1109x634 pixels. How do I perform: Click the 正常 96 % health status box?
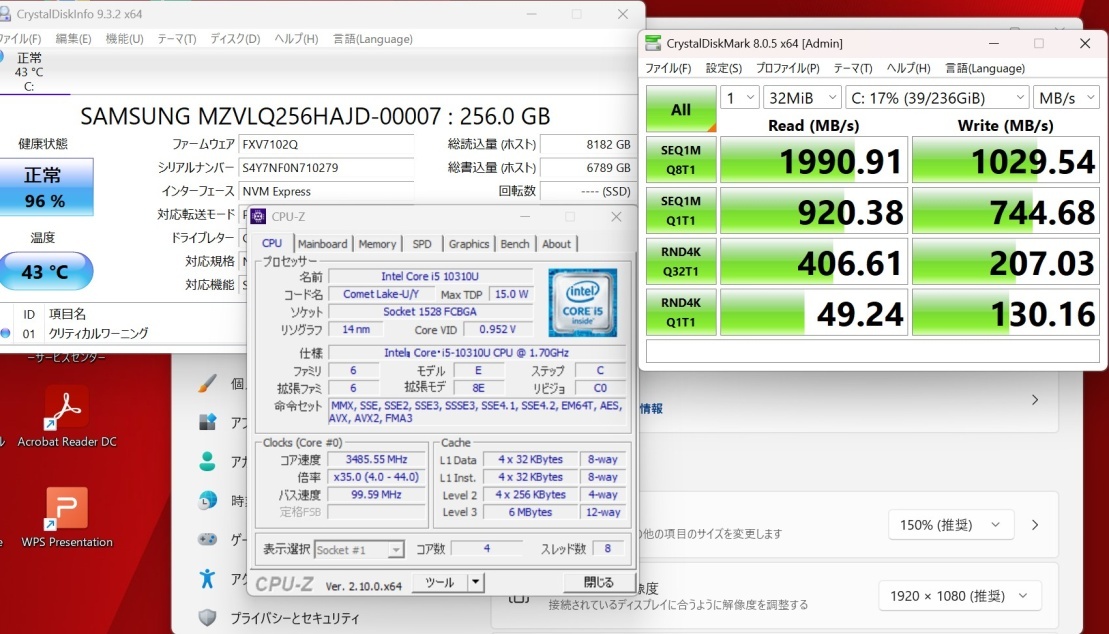[46, 187]
